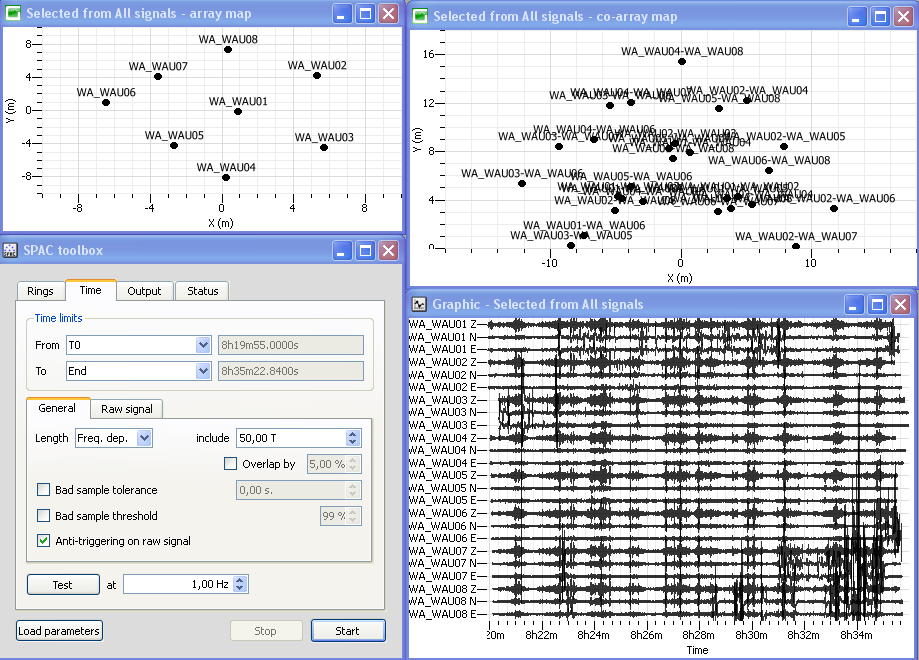Toggle the Bad sample tolerance checkbox
The height and width of the screenshot is (660, 919).
(x=43, y=490)
